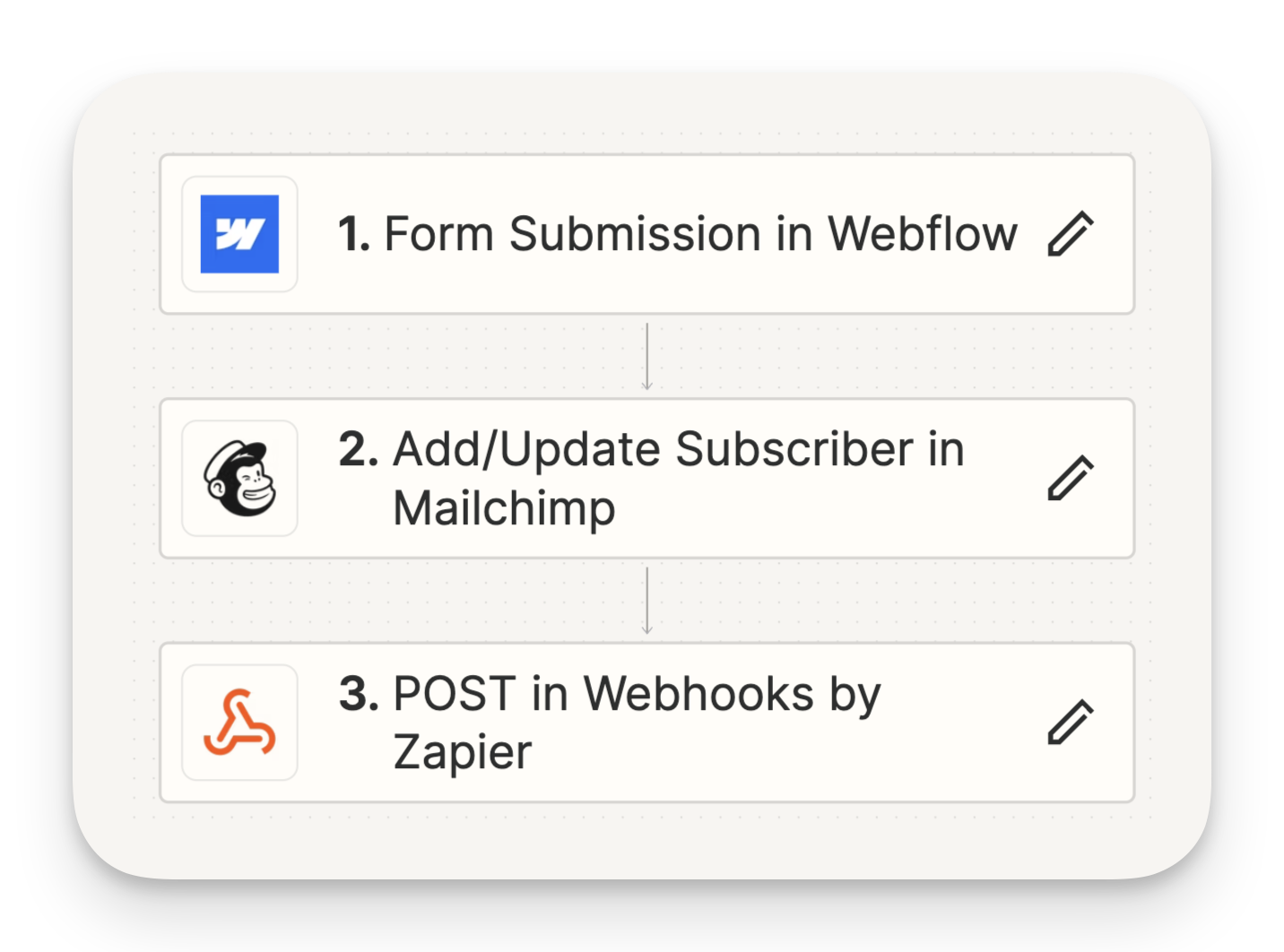Click the word "Zapier" in step 3 title
The image size is (1284, 952).
click(x=463, y=752)
